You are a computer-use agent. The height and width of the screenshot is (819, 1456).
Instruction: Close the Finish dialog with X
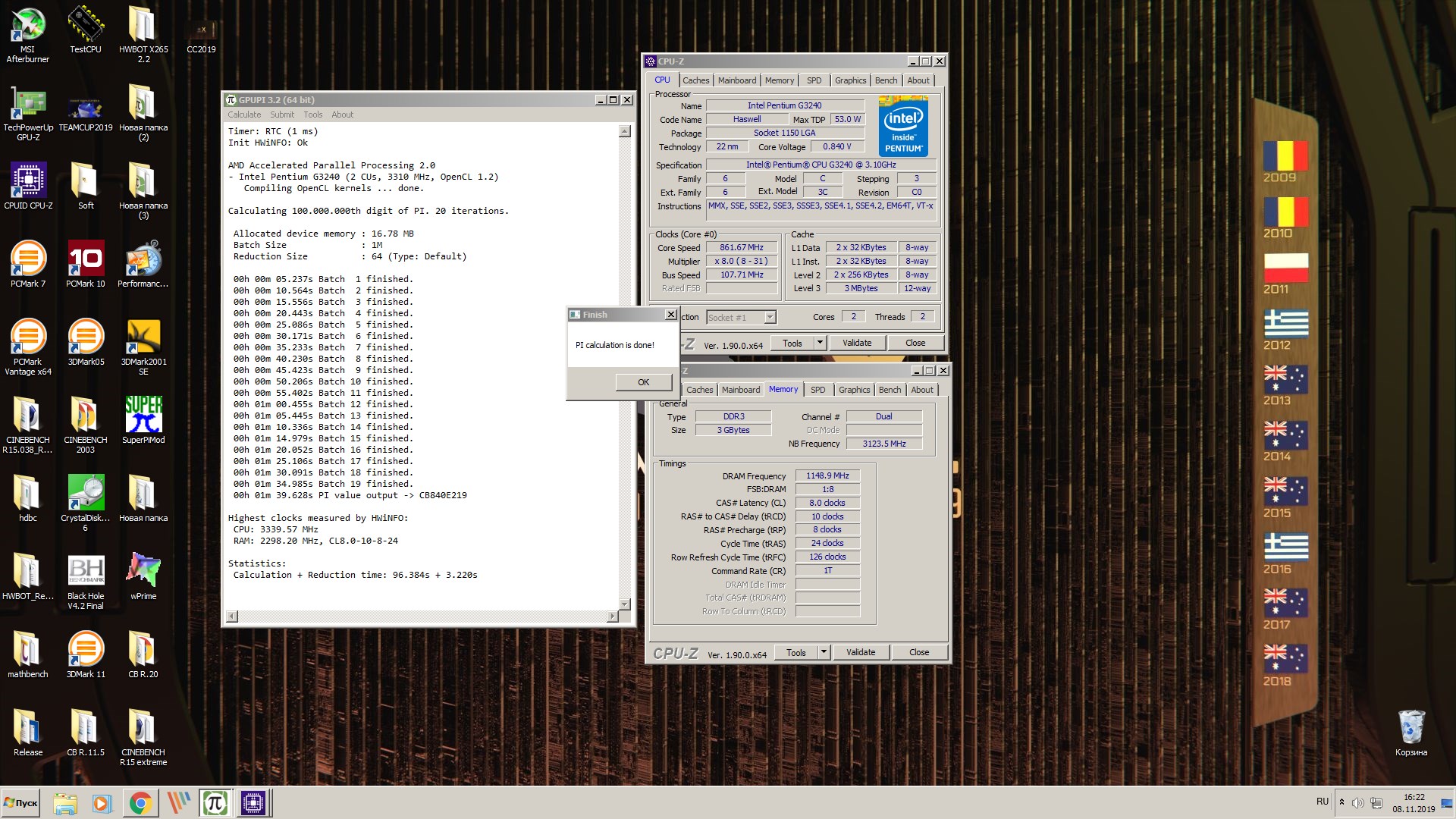[x=670, y=315]
